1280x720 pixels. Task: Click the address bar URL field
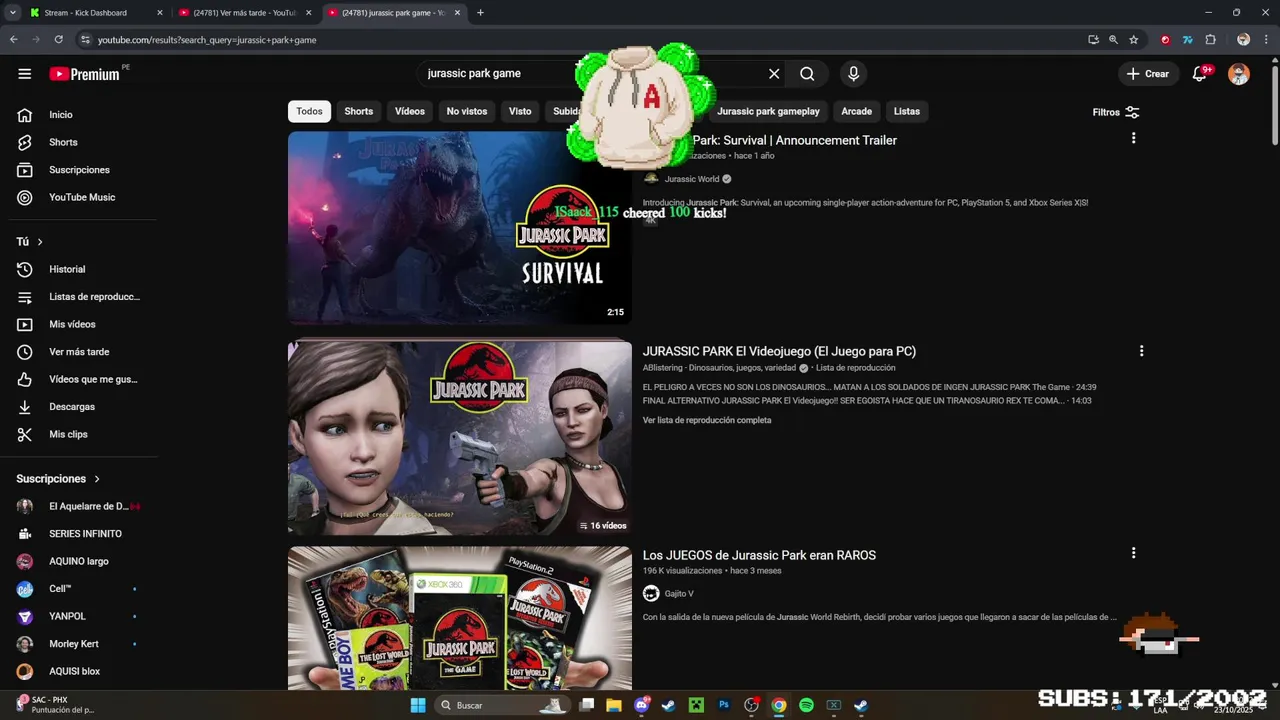click(580, 40)
